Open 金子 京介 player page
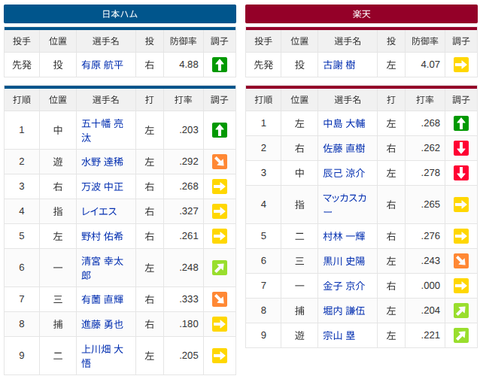The image size is (480, 379). [344, 286]
